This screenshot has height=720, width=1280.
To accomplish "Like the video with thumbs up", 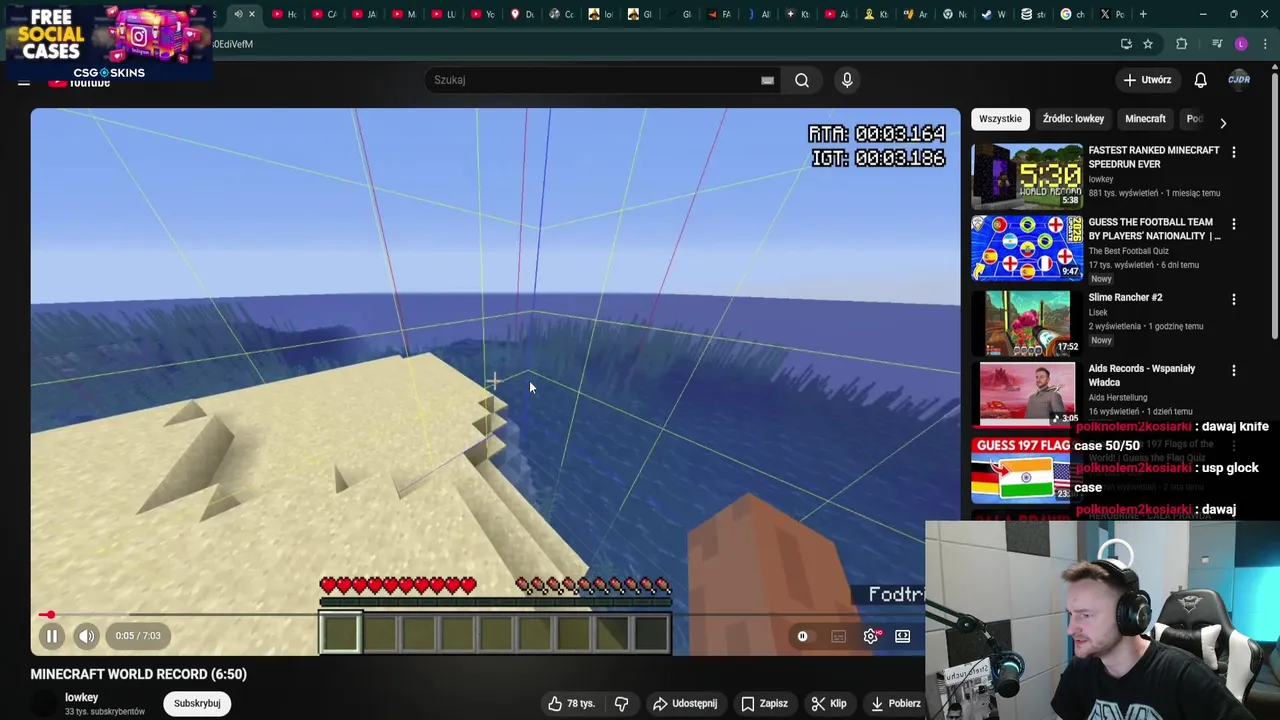I will (571, 704).
